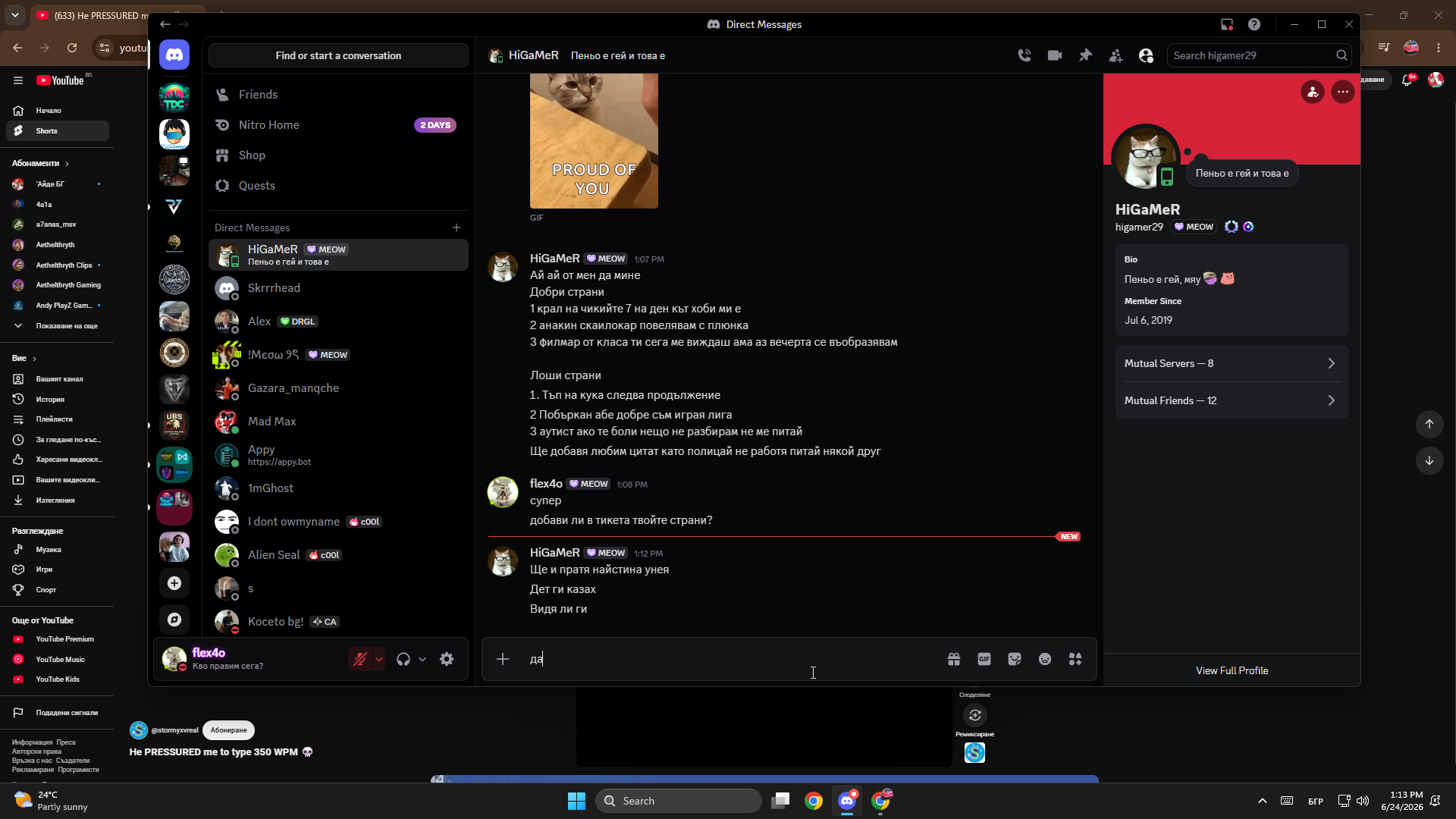Unmute the microphone
The height and width of the screenshot is (819, 1456).
click(360, 659)
